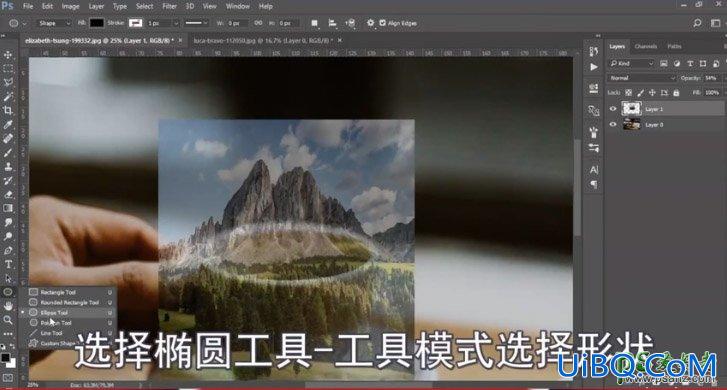Open the Normal blend mode dropdown

(642, 78)
